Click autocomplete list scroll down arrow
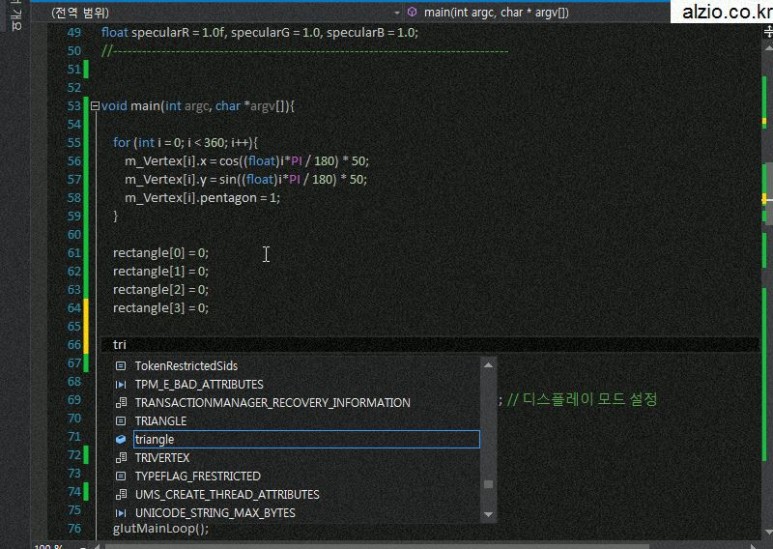 (x=488, y=514)
